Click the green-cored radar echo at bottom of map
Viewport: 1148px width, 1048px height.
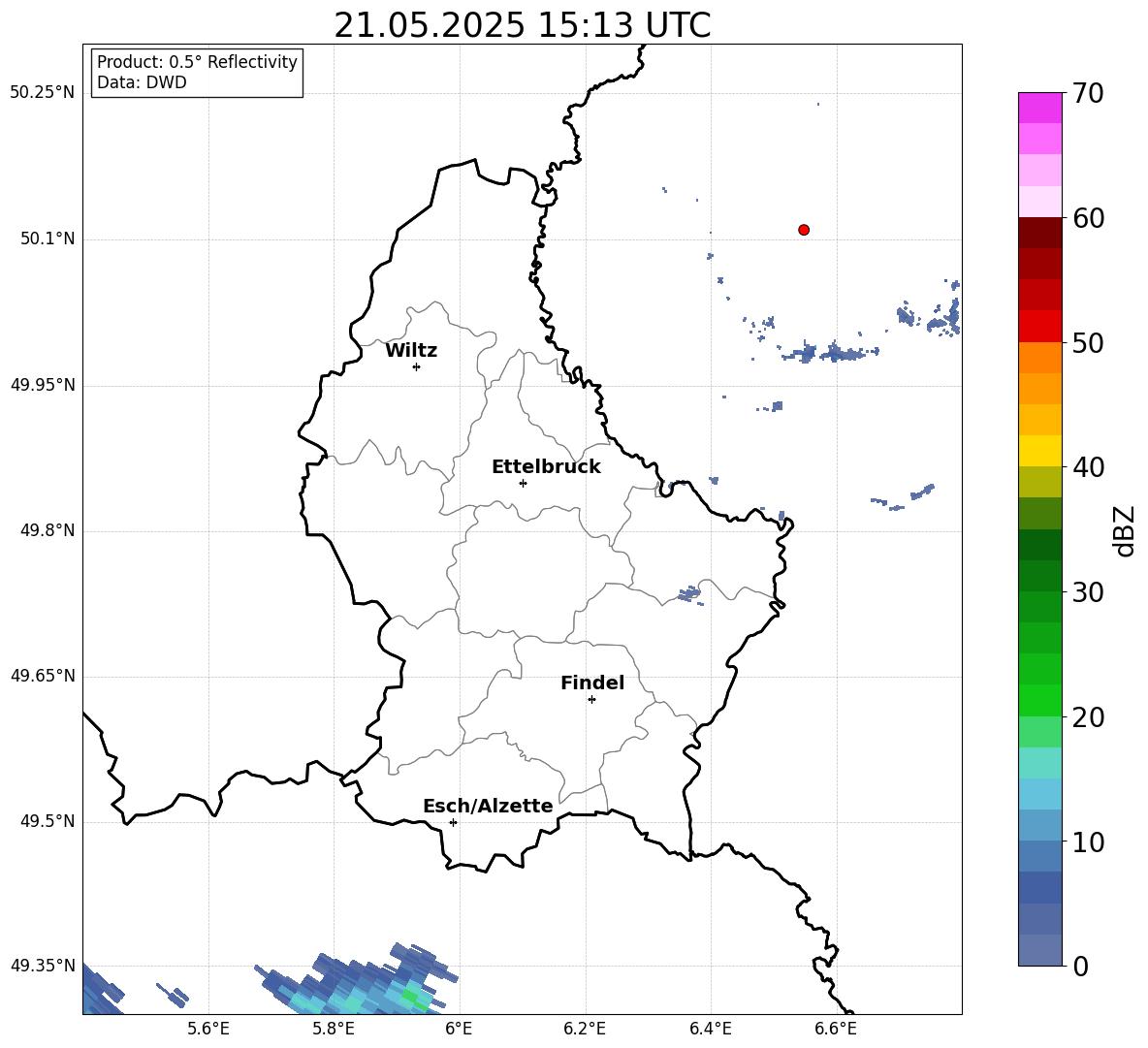click(359, 981)
